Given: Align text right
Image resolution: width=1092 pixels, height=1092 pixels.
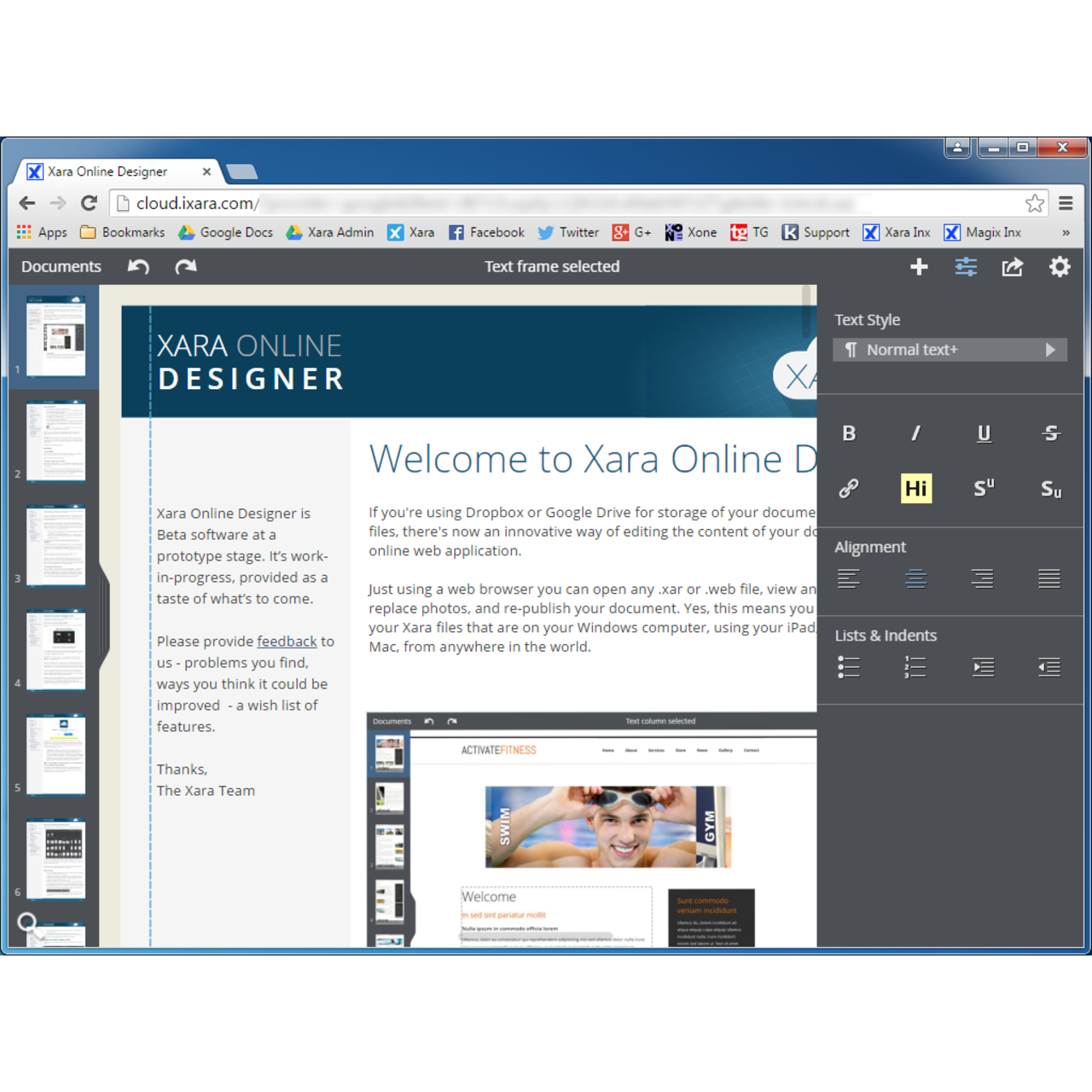Looking at the screenshot, I should click(x=983, y=578).
